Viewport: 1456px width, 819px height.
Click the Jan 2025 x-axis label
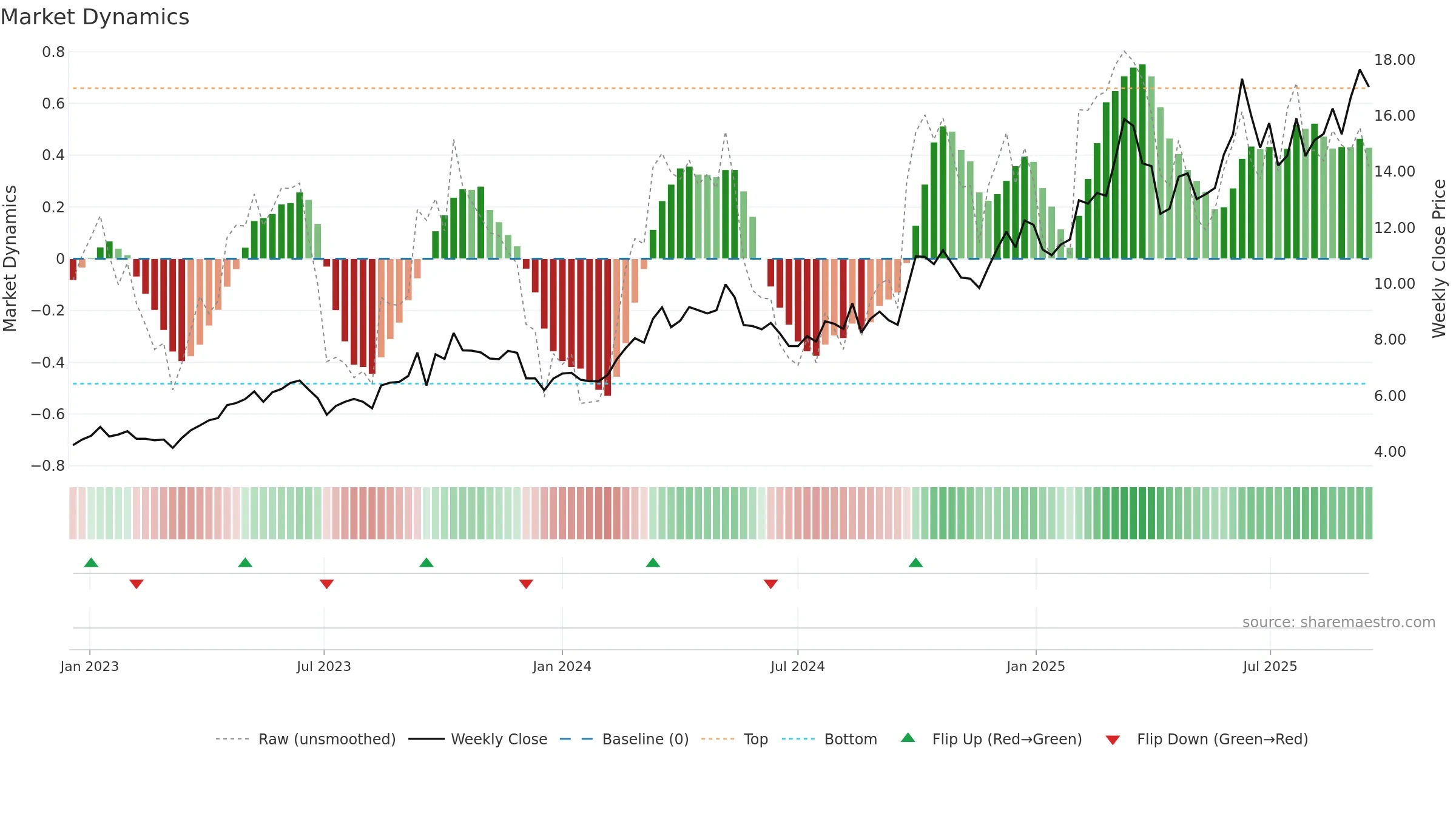click(x=1036, y=666)
